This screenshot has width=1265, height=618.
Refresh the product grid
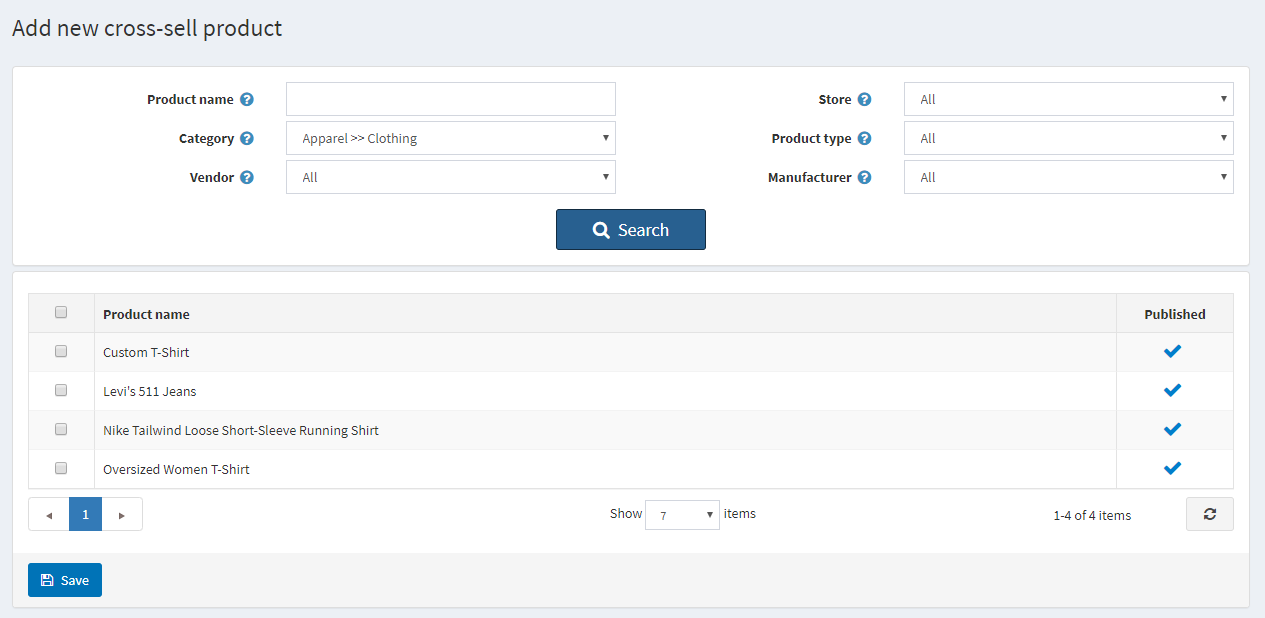(1209, 513)
